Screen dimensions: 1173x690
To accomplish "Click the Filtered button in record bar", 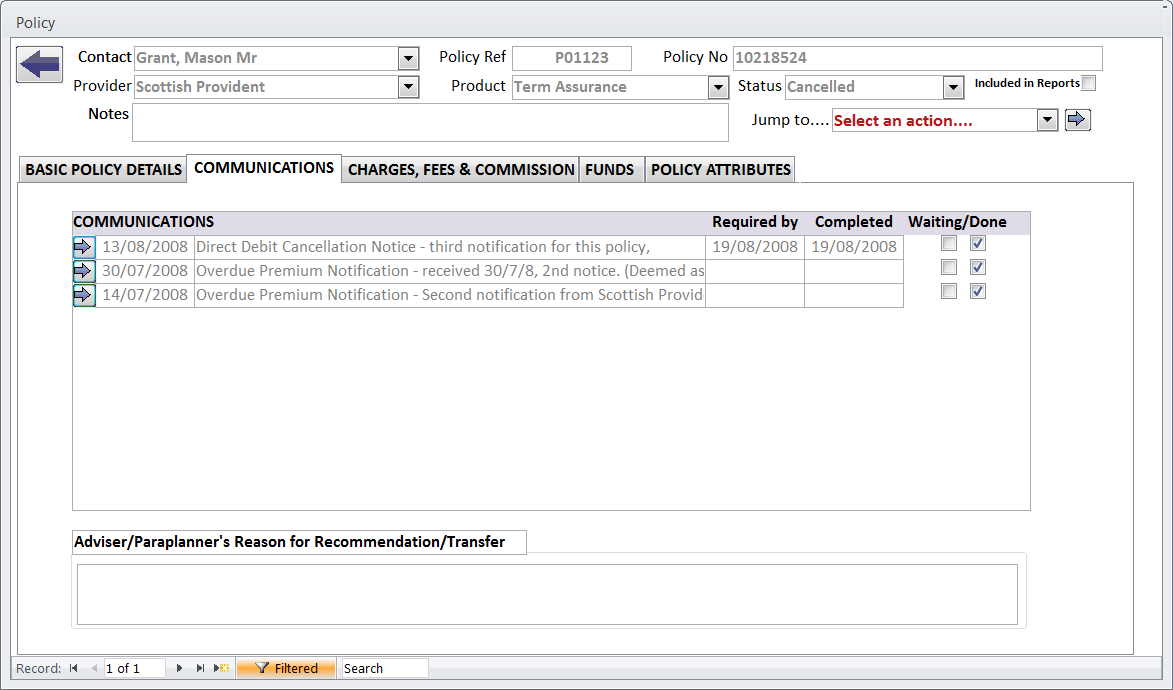I will tap(286, 668).
